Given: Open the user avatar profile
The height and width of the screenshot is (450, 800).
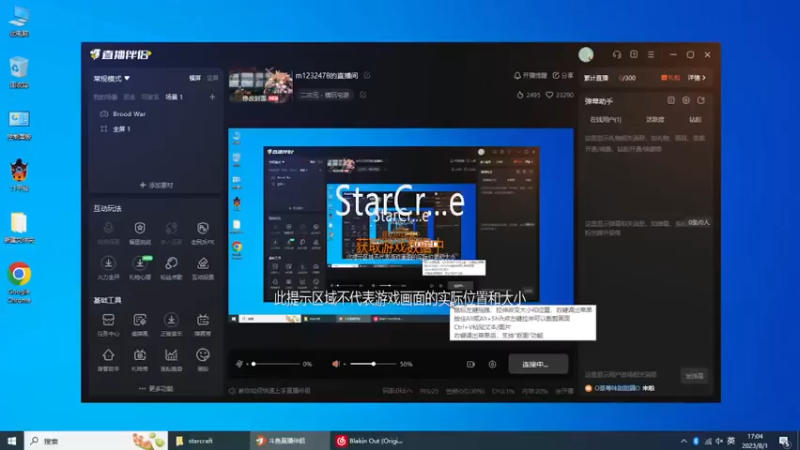Looking at the screenshot, I should pos(586,55).
